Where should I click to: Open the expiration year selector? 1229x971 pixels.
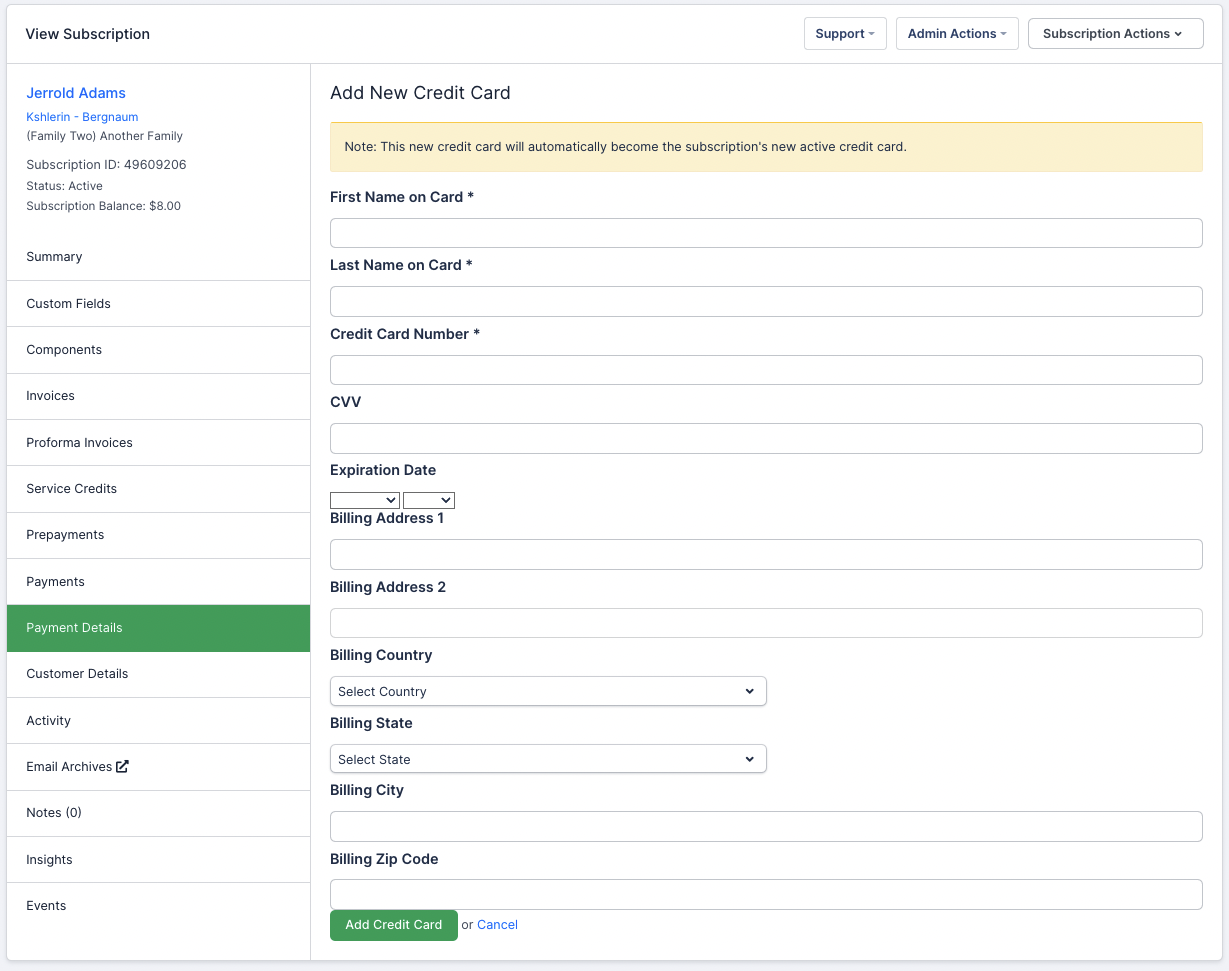(x=429, y=500)
